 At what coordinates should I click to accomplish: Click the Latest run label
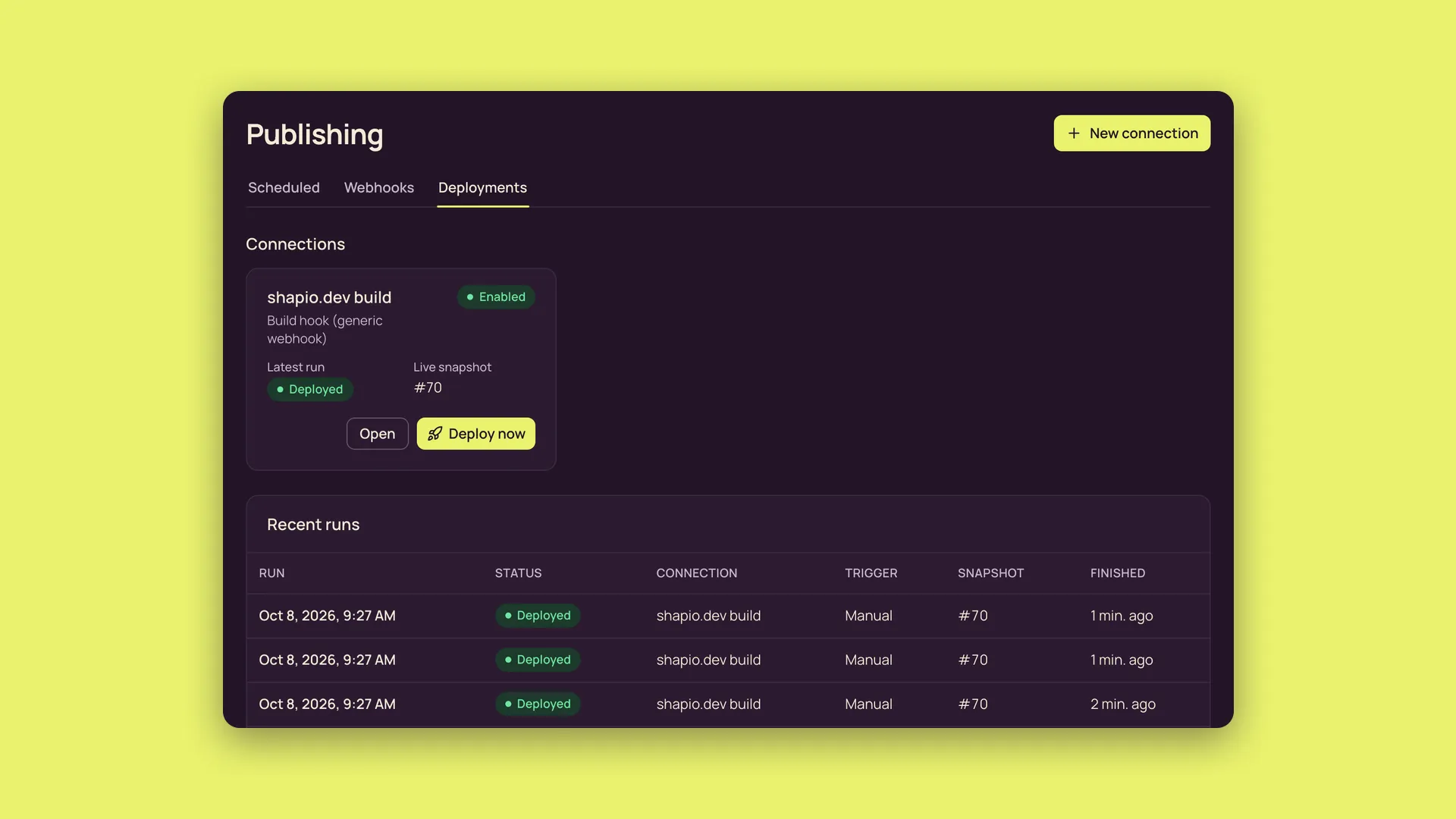pos(296,367)
